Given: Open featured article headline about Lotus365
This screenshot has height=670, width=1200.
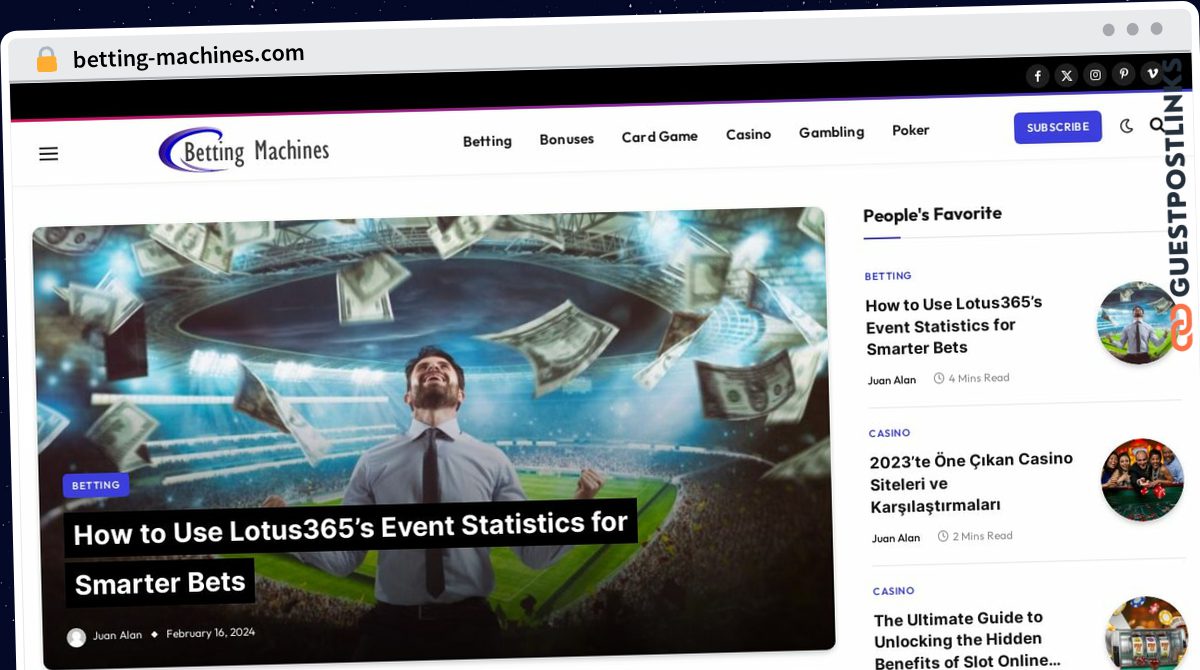Looking at the screenshot, I should click(350, 553).
